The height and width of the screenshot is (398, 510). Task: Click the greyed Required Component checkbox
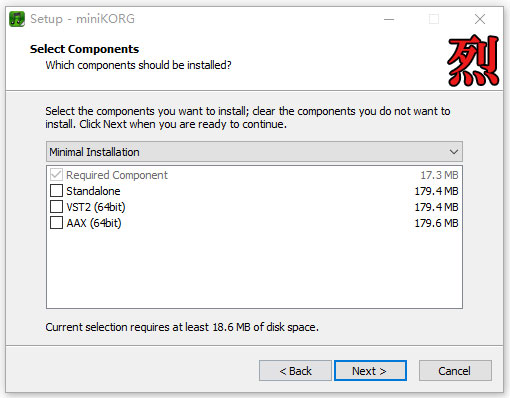(x=56, y=175)
